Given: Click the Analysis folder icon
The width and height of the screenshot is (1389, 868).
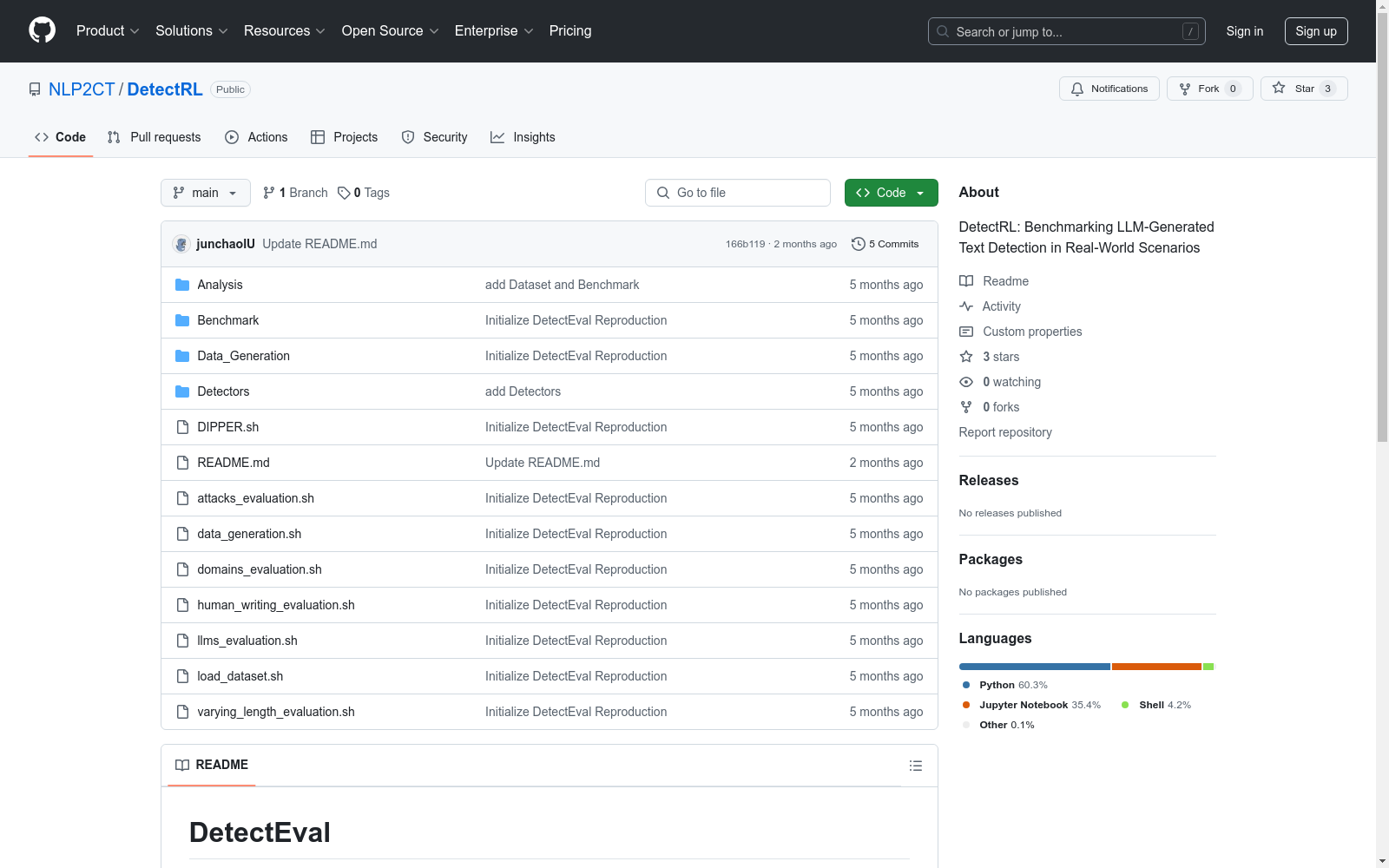Looking at the screenshot, I should pyautogui.click(x=182, y=285).
